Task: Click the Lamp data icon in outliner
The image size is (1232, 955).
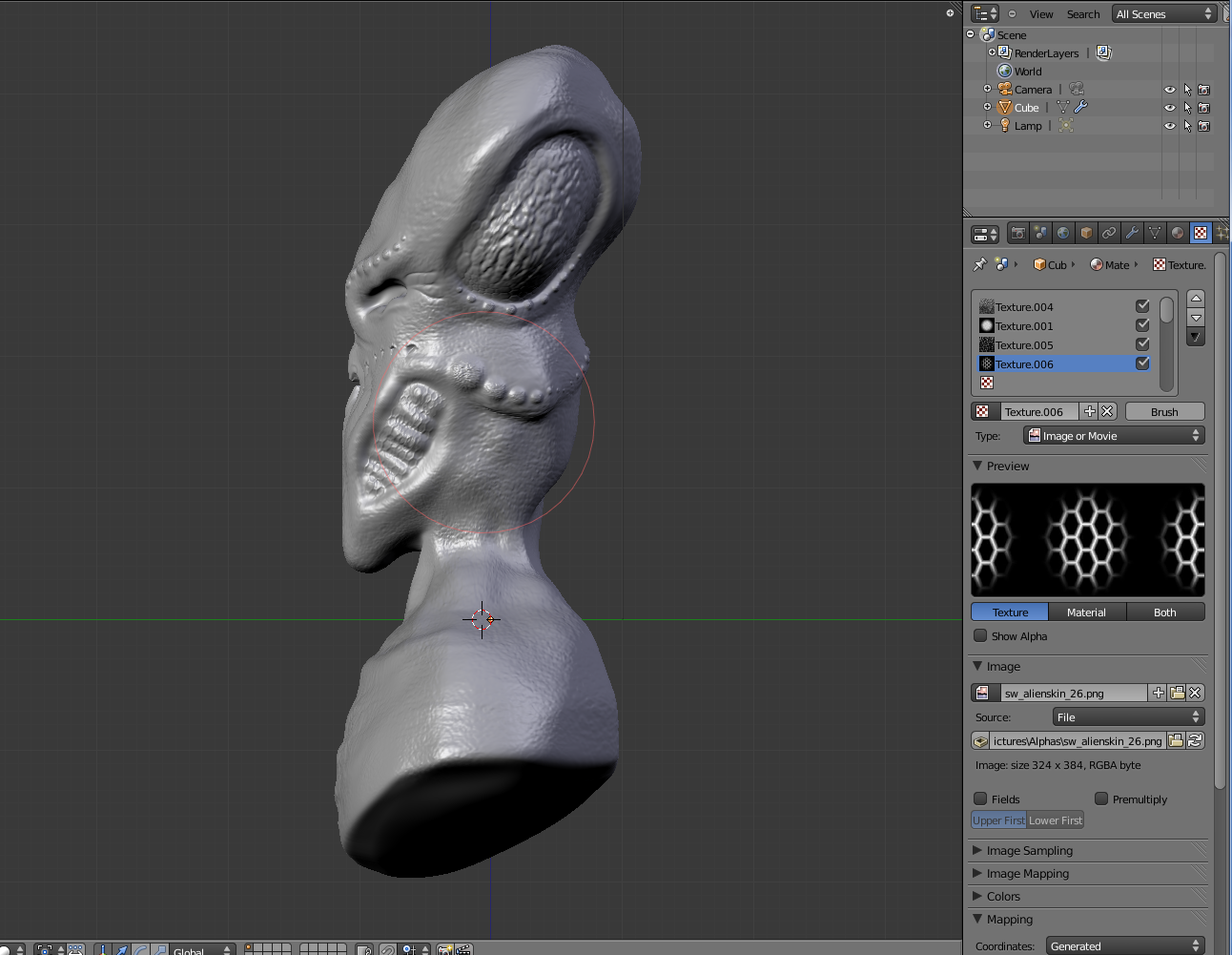Action: click(1066, 125)
